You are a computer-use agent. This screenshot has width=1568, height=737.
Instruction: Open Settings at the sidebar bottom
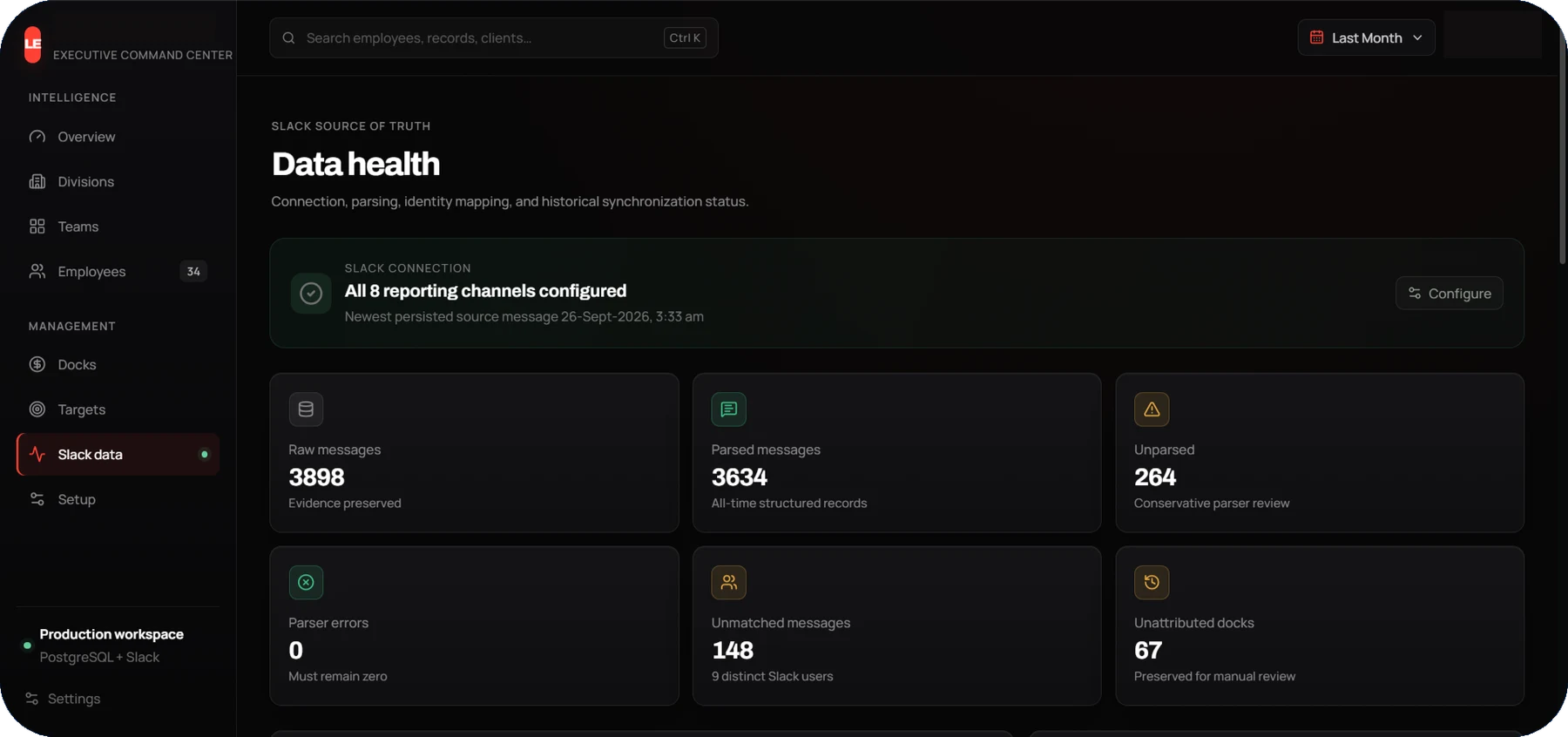64,699
